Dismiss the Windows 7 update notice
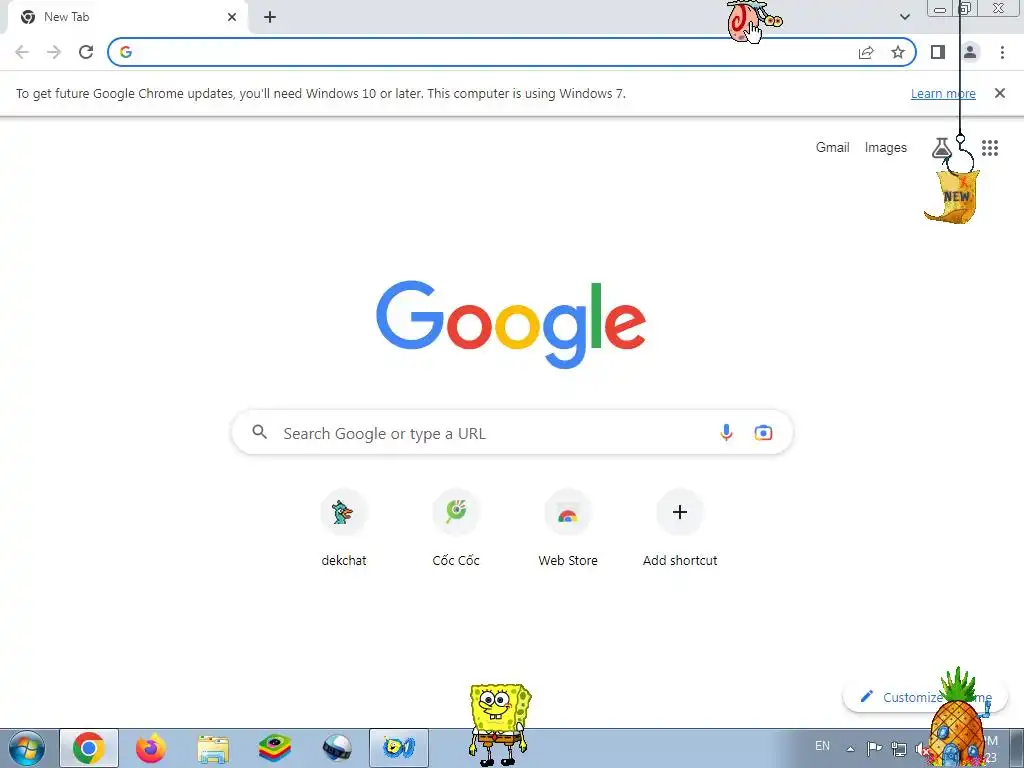The image size is (1024, 768). pyautogui.click(x=1000, y=93)
